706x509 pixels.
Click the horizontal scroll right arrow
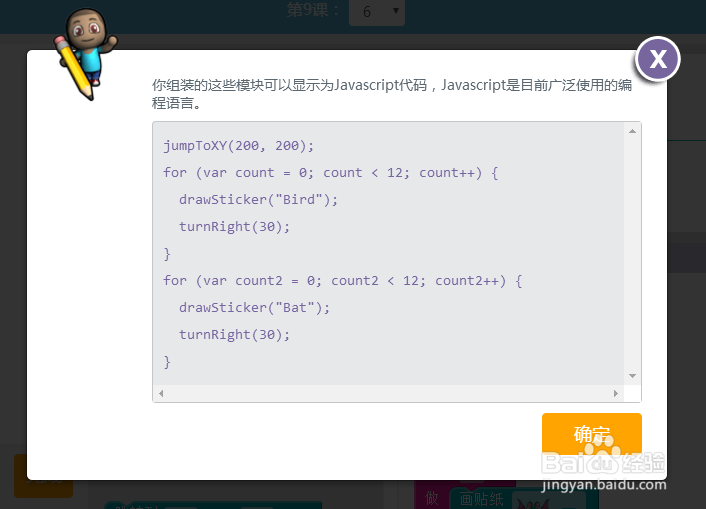(x=615, y=393)
